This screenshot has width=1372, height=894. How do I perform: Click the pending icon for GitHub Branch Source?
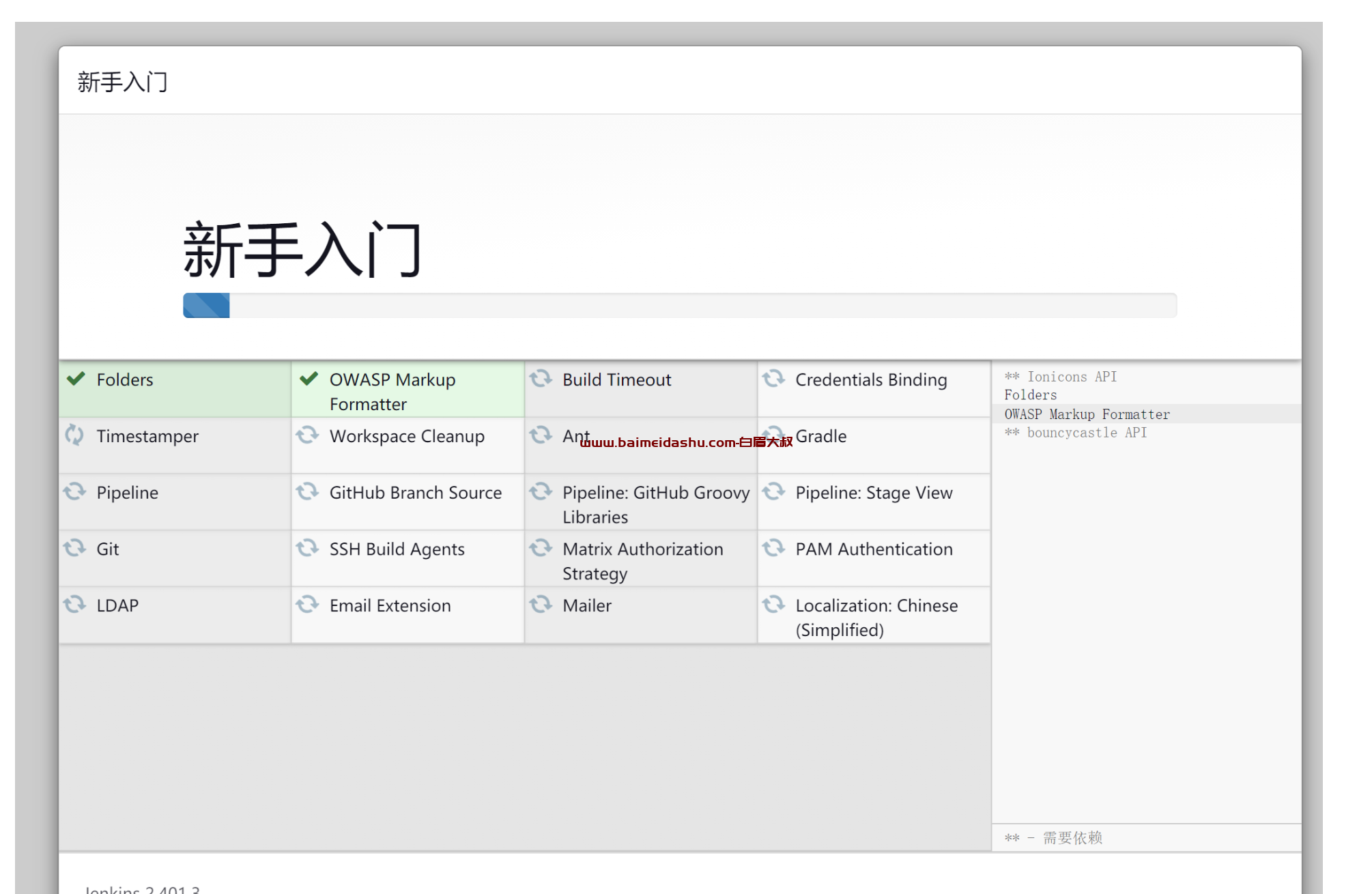pyautogui.click(x=307, y=491)
